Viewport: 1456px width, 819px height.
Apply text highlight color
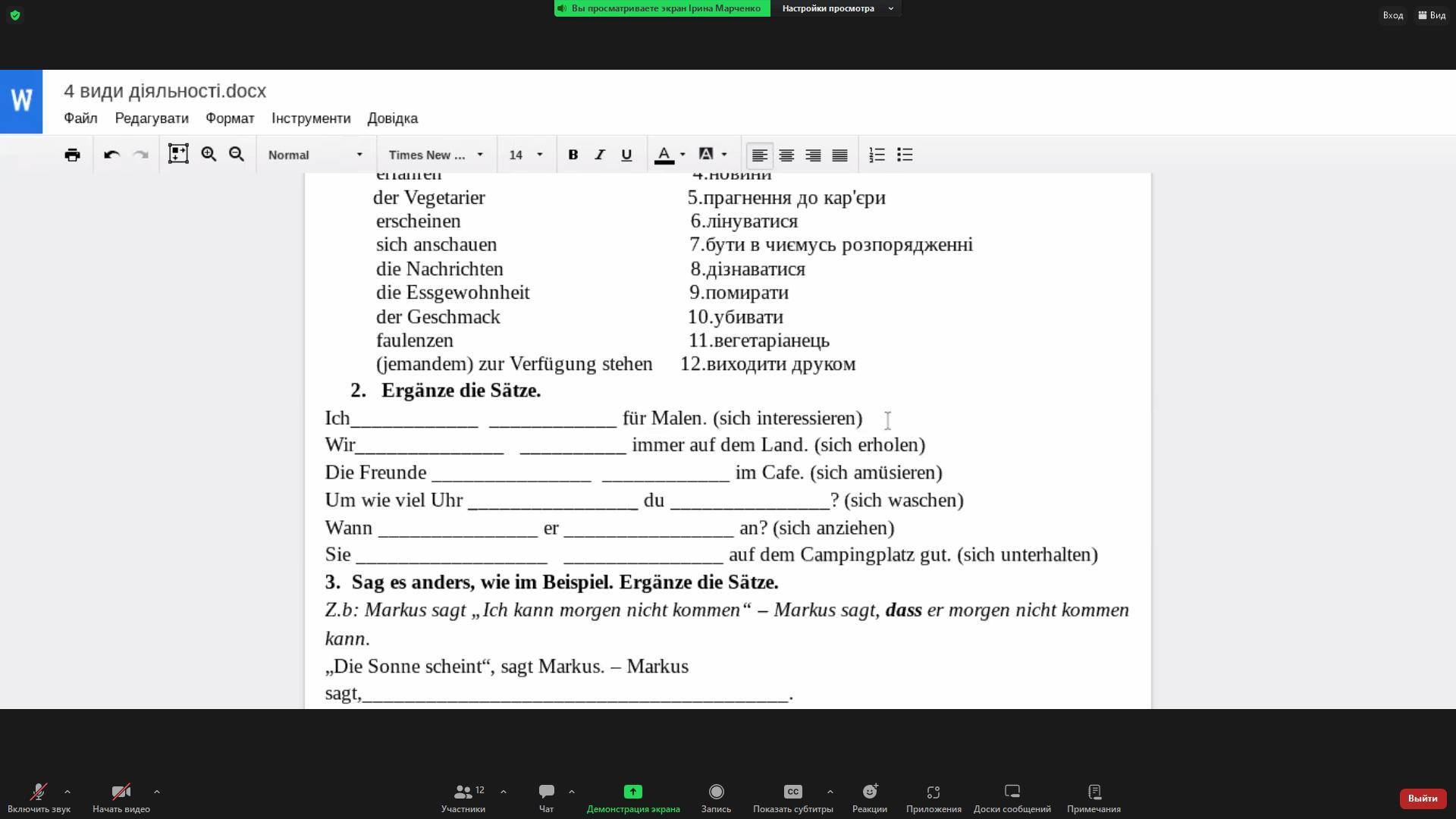click(706, 155)
